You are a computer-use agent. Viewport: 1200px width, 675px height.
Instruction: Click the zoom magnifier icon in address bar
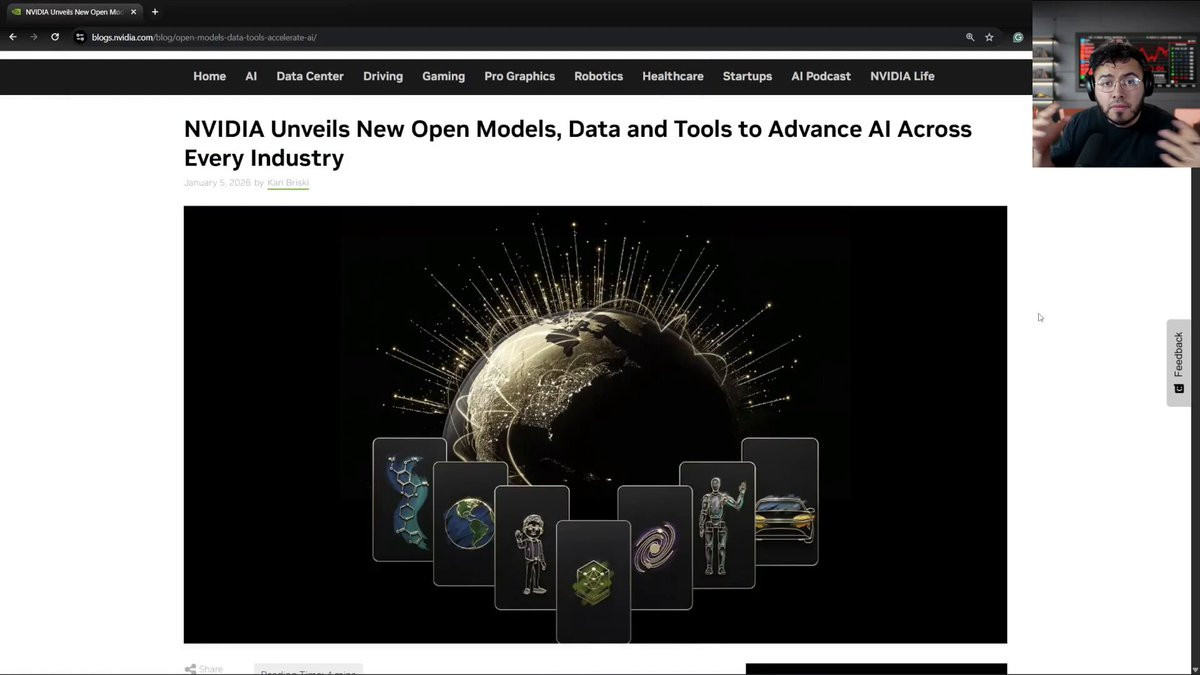click(x=970, y=37)
